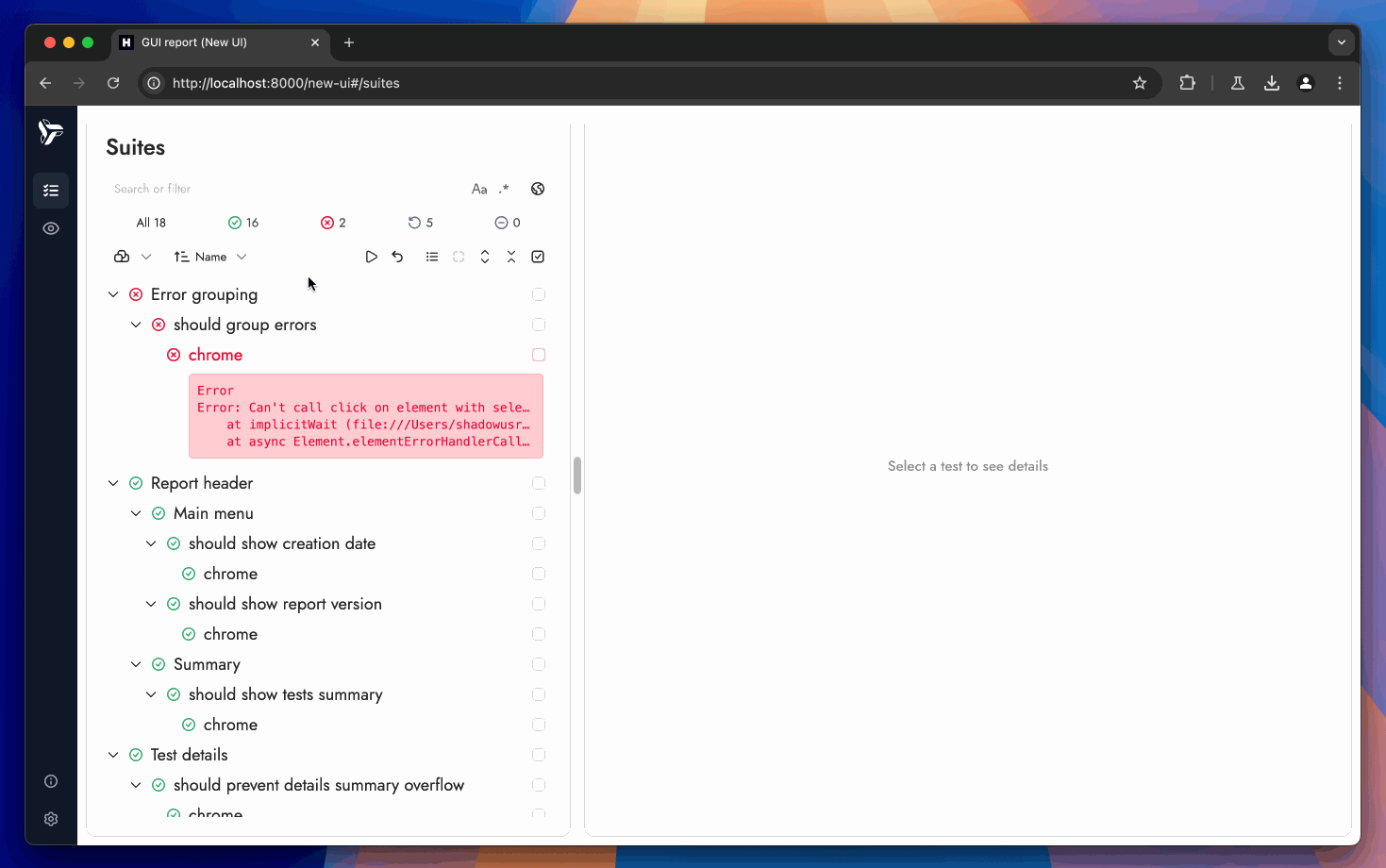Expand all tree nodes icon

tap(485, 257)
